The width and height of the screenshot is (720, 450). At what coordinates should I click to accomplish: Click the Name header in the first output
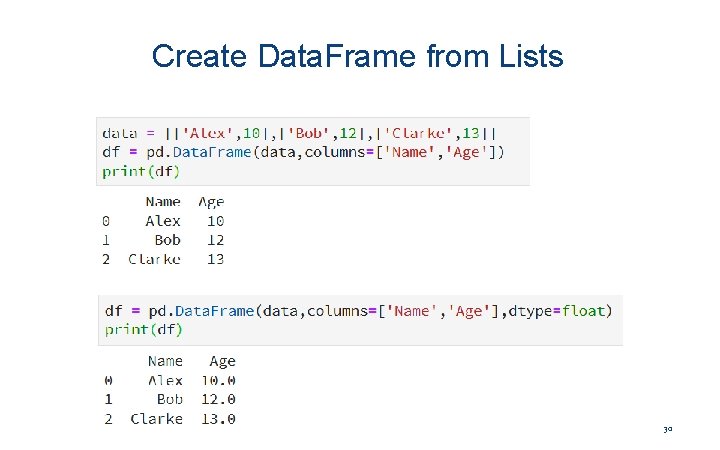[x=163, y=202]
